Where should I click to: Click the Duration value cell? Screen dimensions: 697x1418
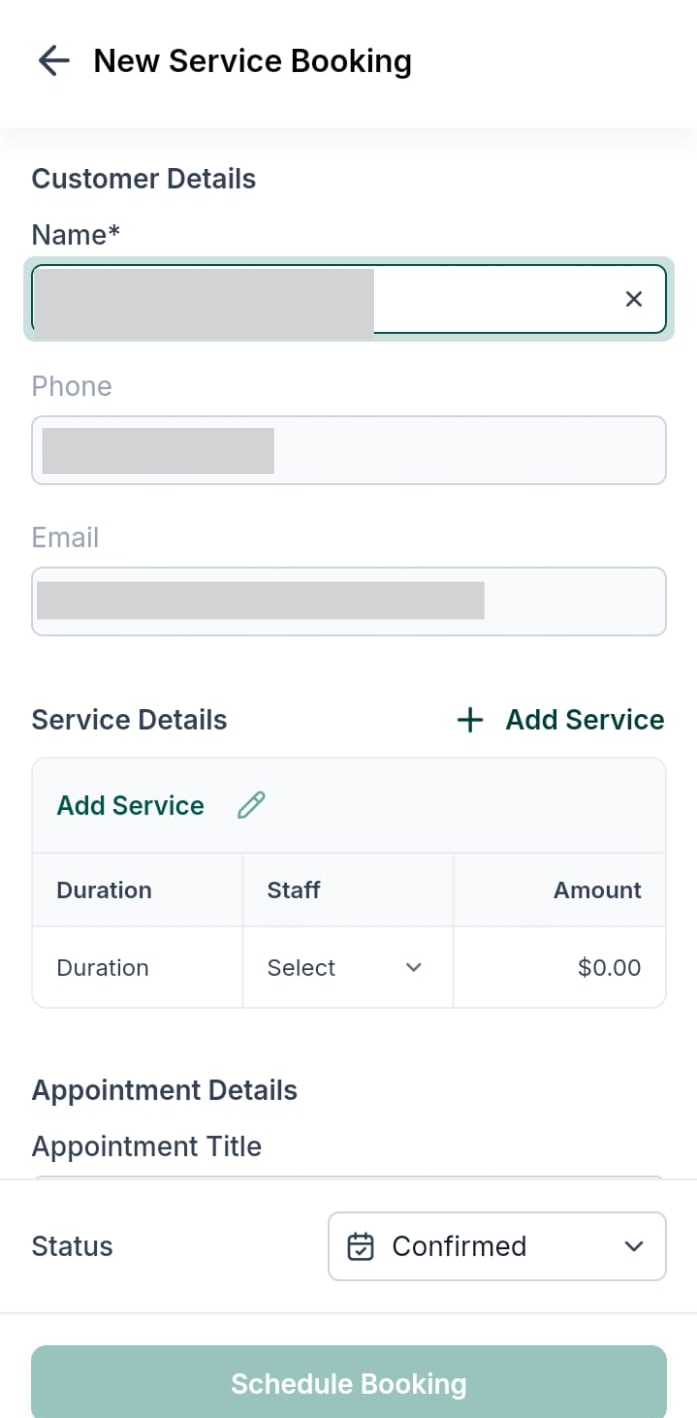(103, 968)
